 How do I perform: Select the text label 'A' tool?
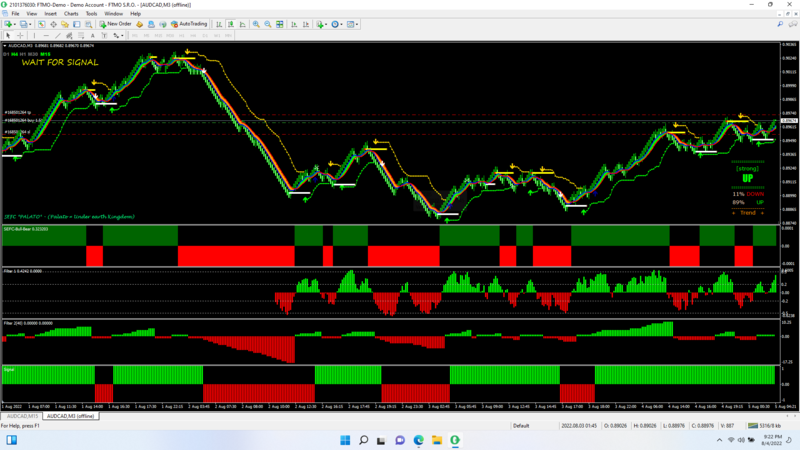pos(92,35)
